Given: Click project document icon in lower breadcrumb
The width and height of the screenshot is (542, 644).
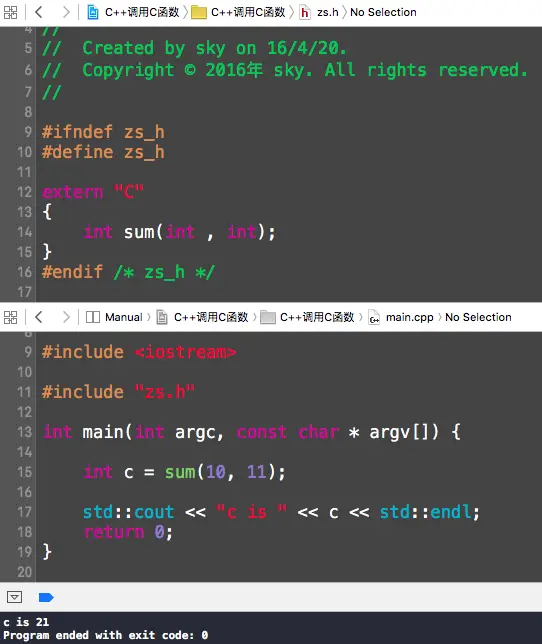Looking at the screenshot, I should (x=162, y=317).
